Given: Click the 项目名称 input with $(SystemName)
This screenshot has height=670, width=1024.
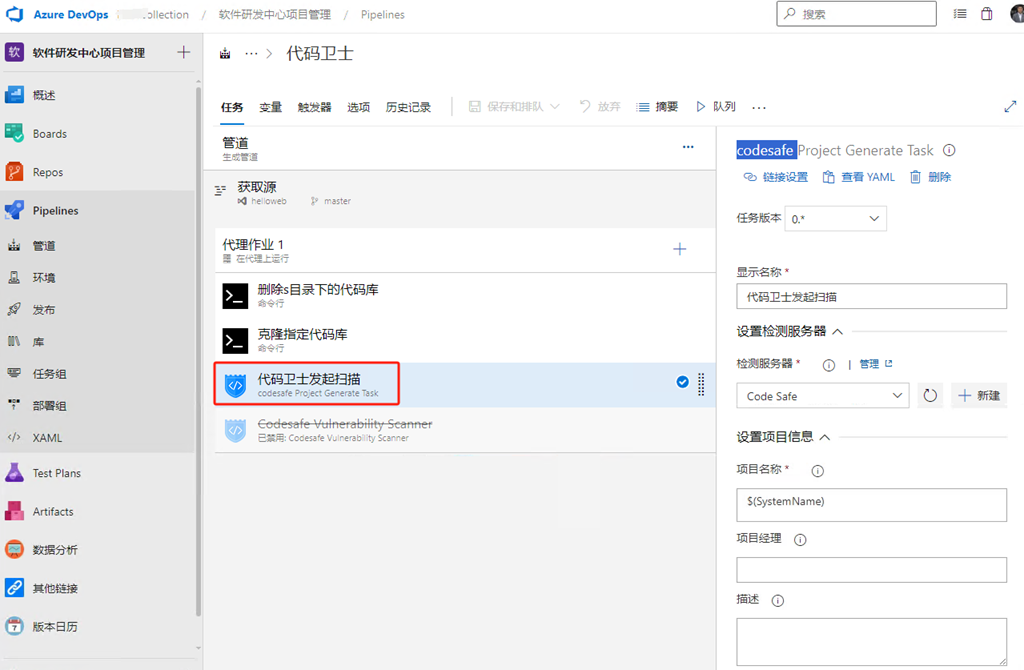Looking at the screenshot, I should point(871,505).
